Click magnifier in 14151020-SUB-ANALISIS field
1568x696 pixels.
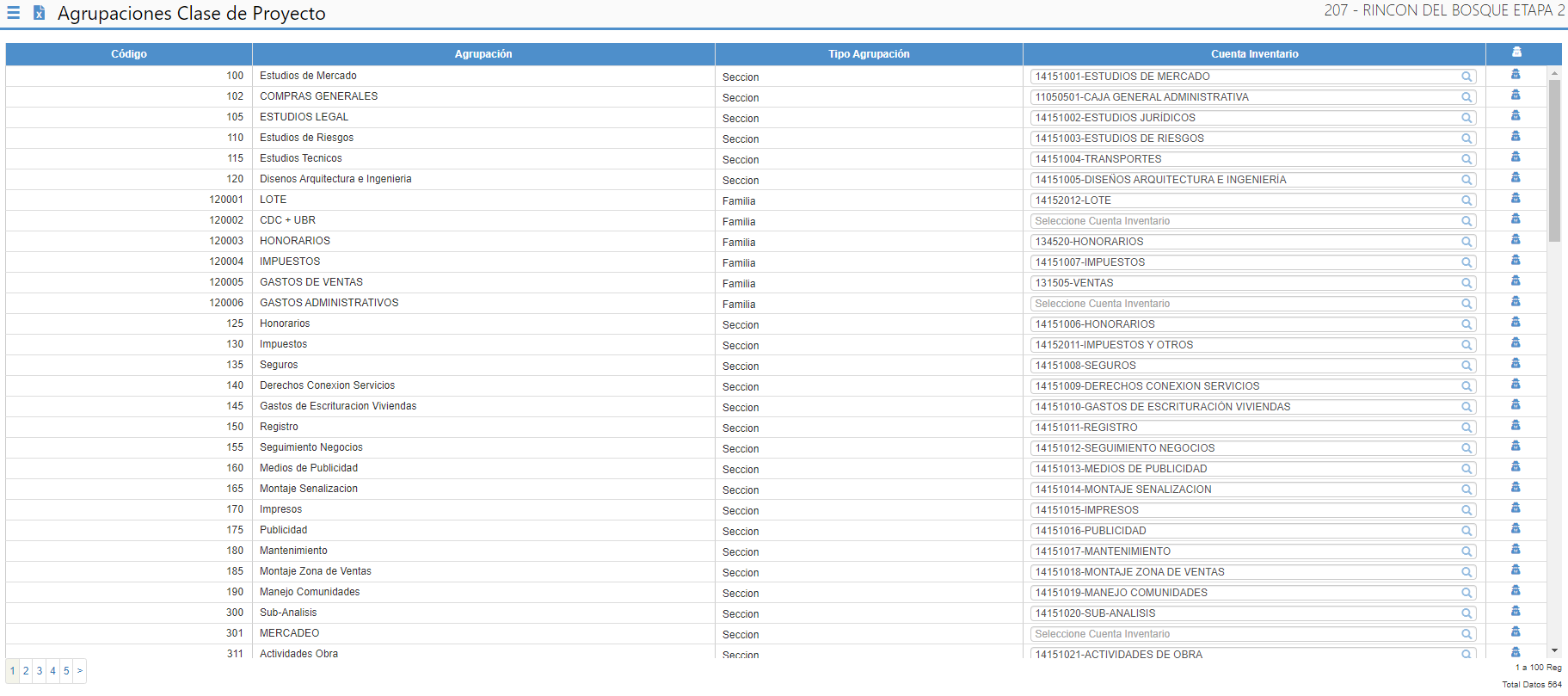[1467, 613]
